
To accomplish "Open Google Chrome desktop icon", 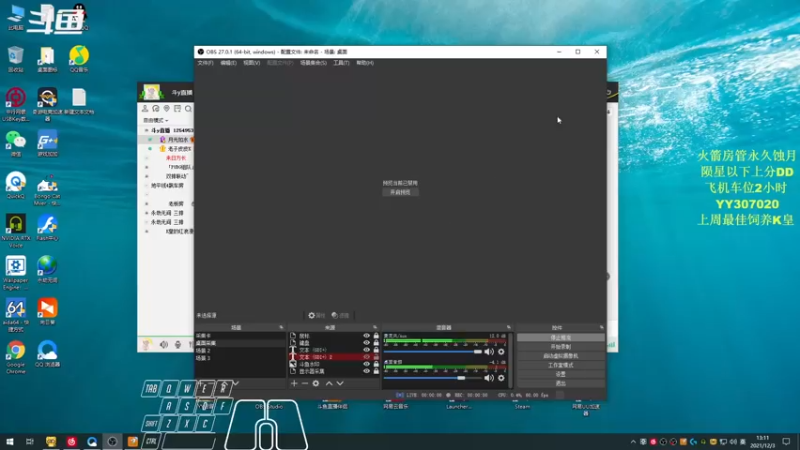I will coord(16,357).
